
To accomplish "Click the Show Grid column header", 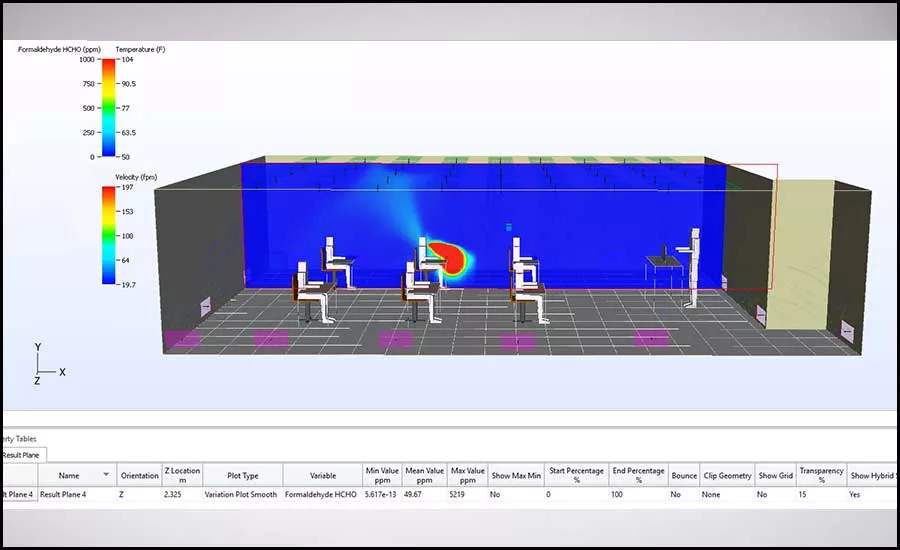I will coord(775,475).
